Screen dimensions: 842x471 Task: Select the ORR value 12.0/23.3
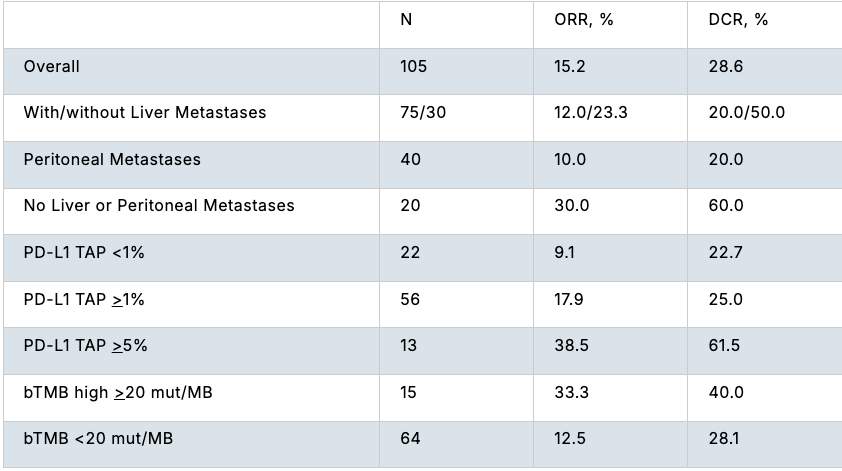[x=590, y=112]
